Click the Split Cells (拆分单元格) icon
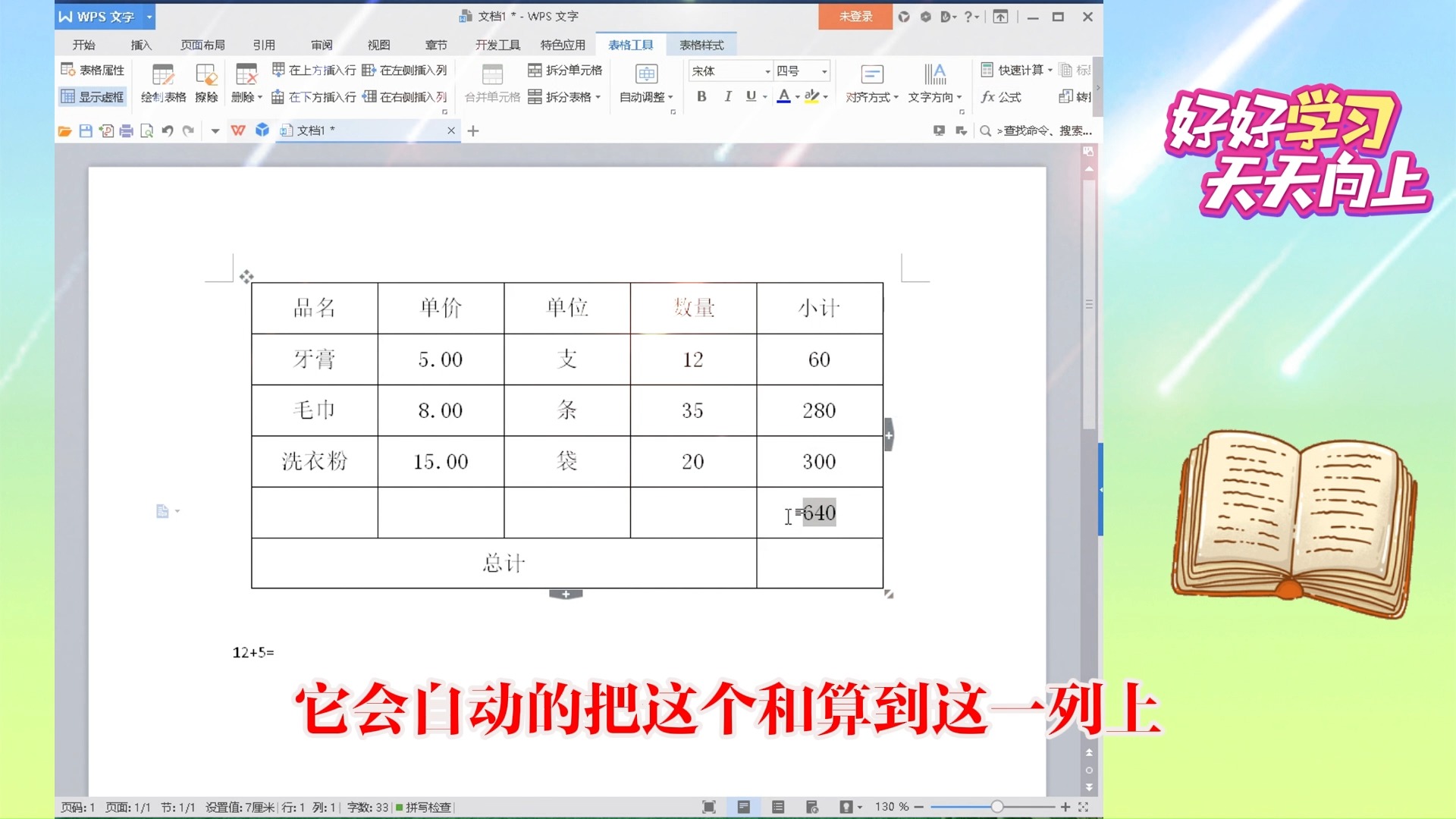Image resolution: width=1456 pixels, height=819 pixels. 535,70
